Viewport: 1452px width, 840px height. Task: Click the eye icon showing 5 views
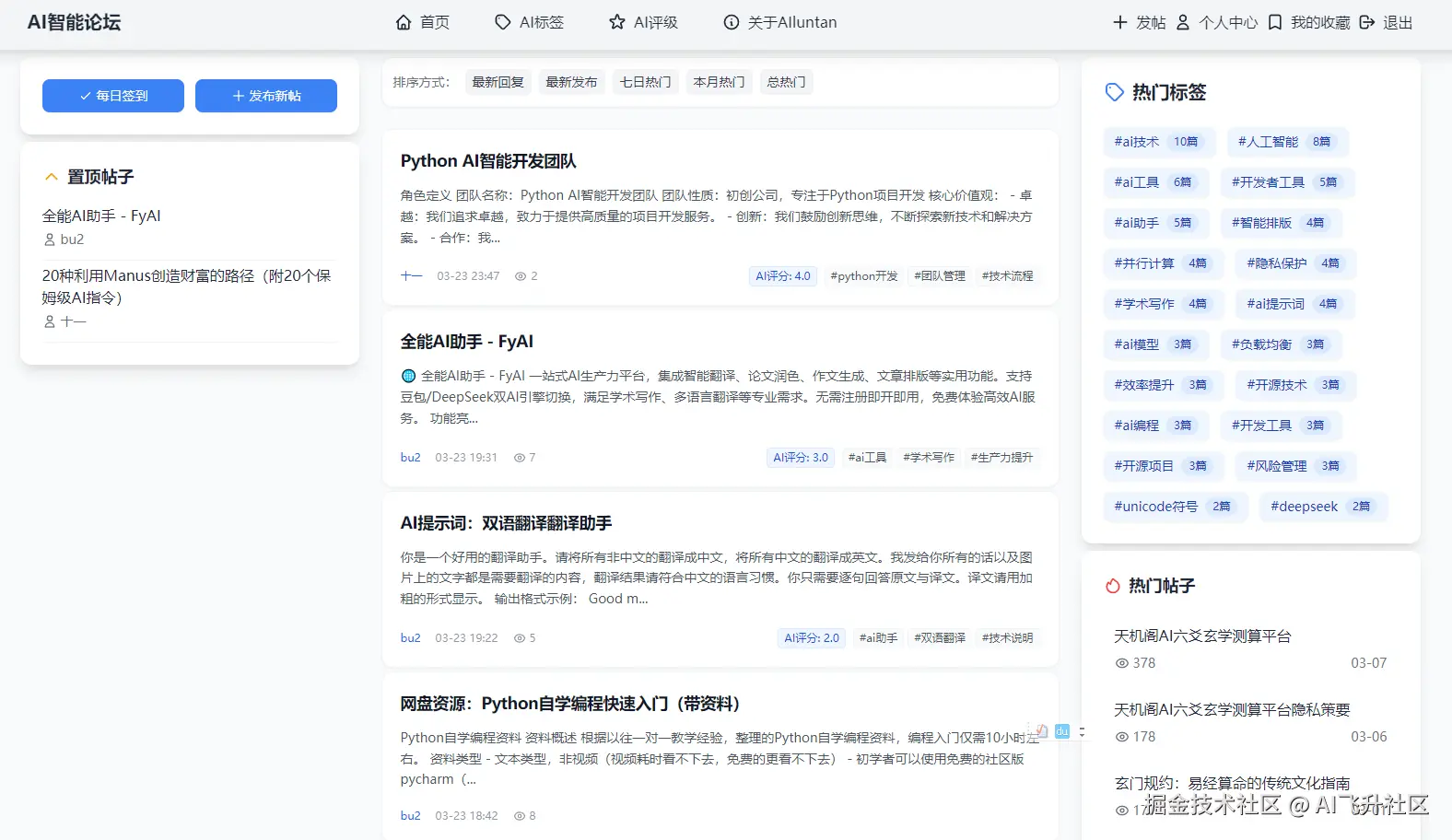pyautogui.click(x=520, y=638)
